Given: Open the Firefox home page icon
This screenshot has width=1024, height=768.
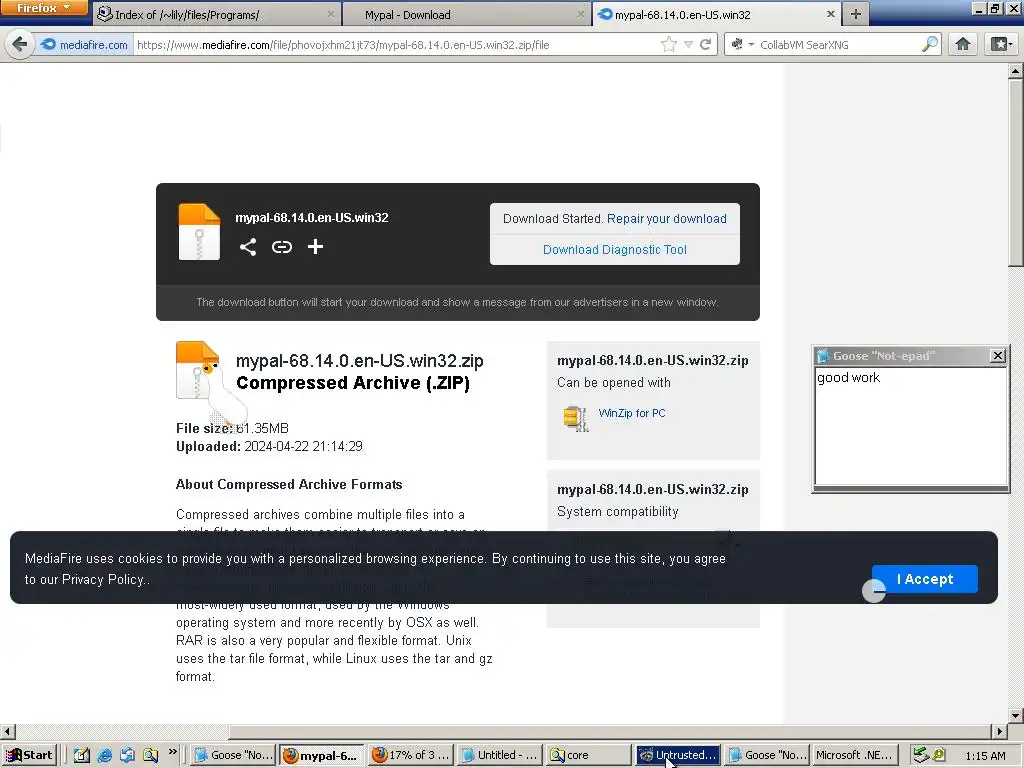Looking at the screenshot, I should pos(963,44).
